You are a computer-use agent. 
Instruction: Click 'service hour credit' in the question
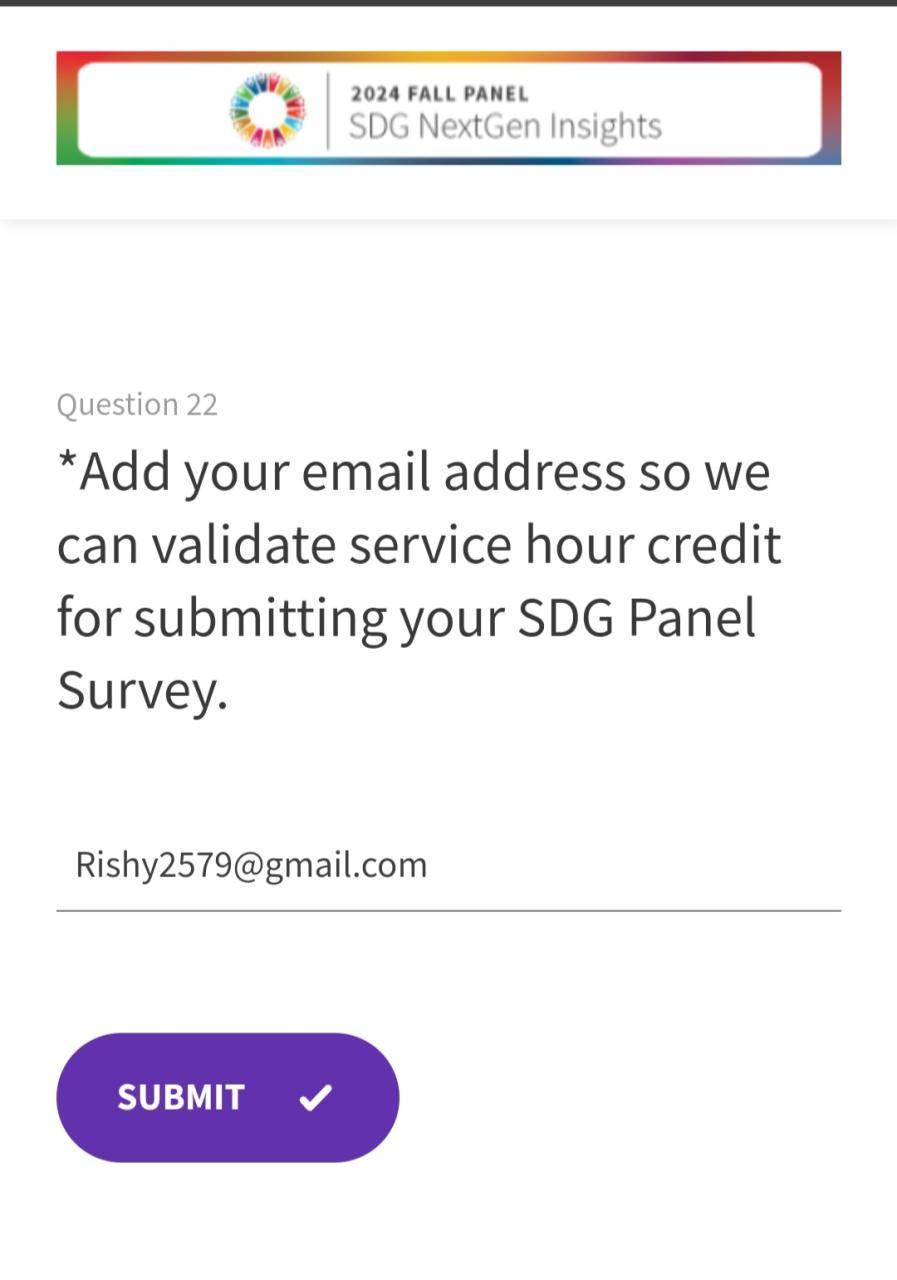[x=565, y=545]
